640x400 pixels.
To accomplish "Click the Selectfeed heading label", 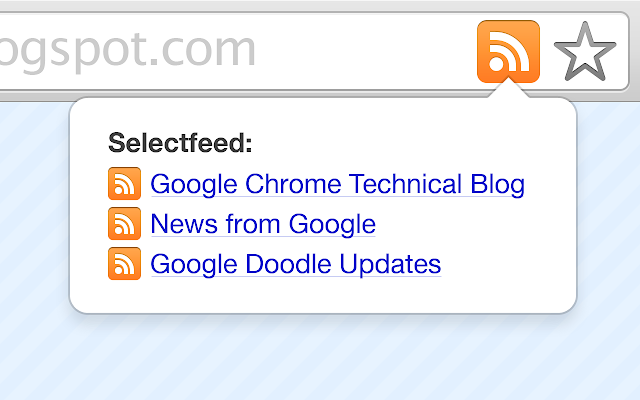I will [x=180, y=143].
